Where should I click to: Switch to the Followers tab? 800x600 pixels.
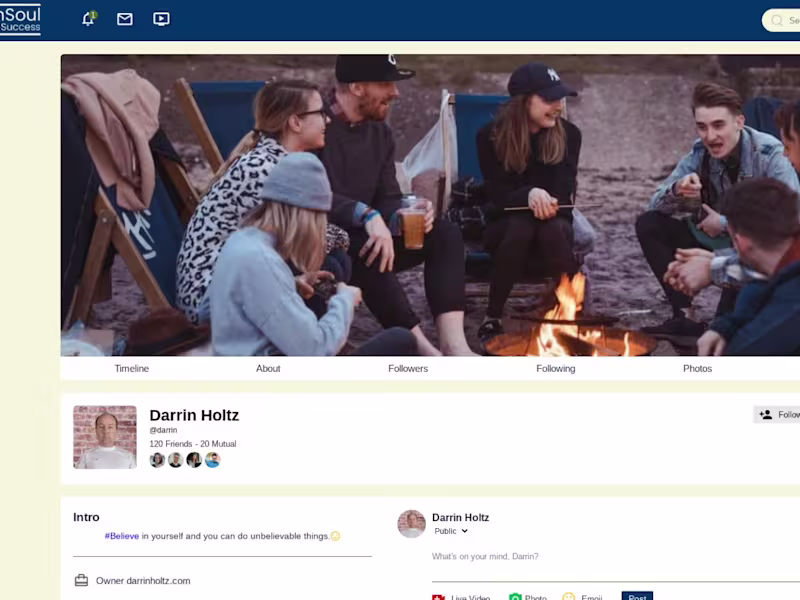408,368
